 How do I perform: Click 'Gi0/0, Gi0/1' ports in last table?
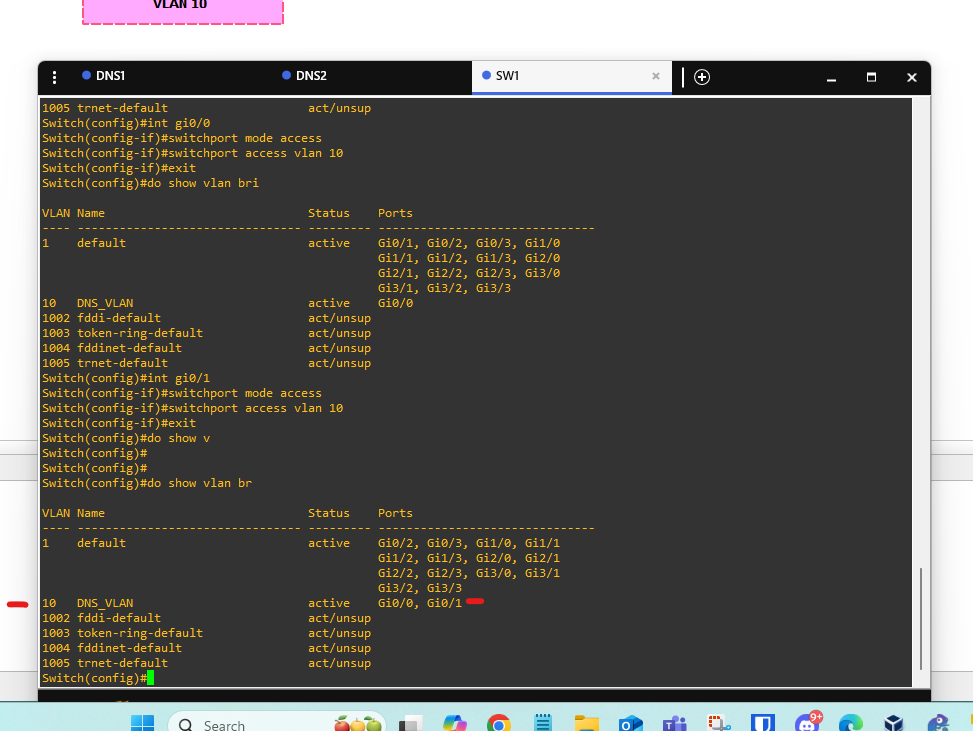(x=420, y=603)
